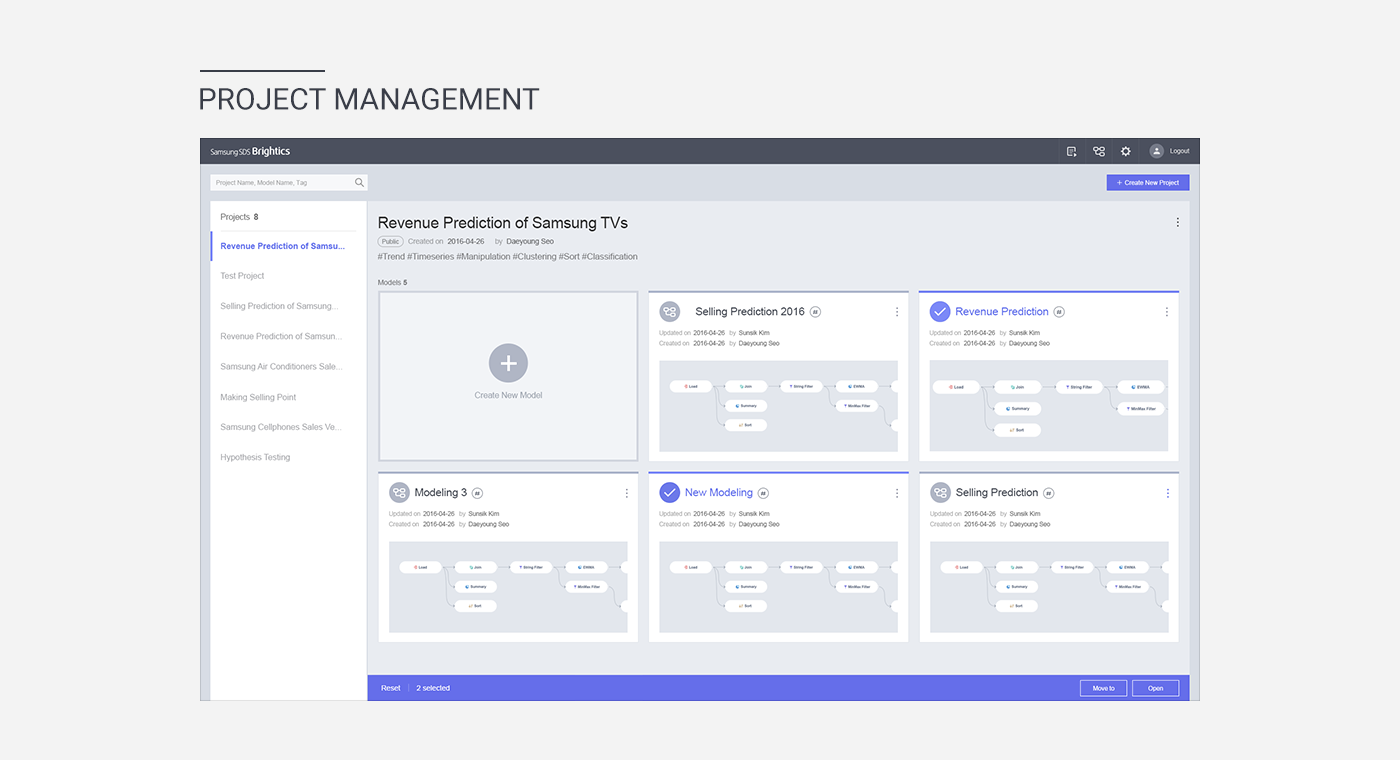This screenshot has width=1400, height=760.
Task: Click Reset in the selection bar
Action: click(x=391, y=688)
